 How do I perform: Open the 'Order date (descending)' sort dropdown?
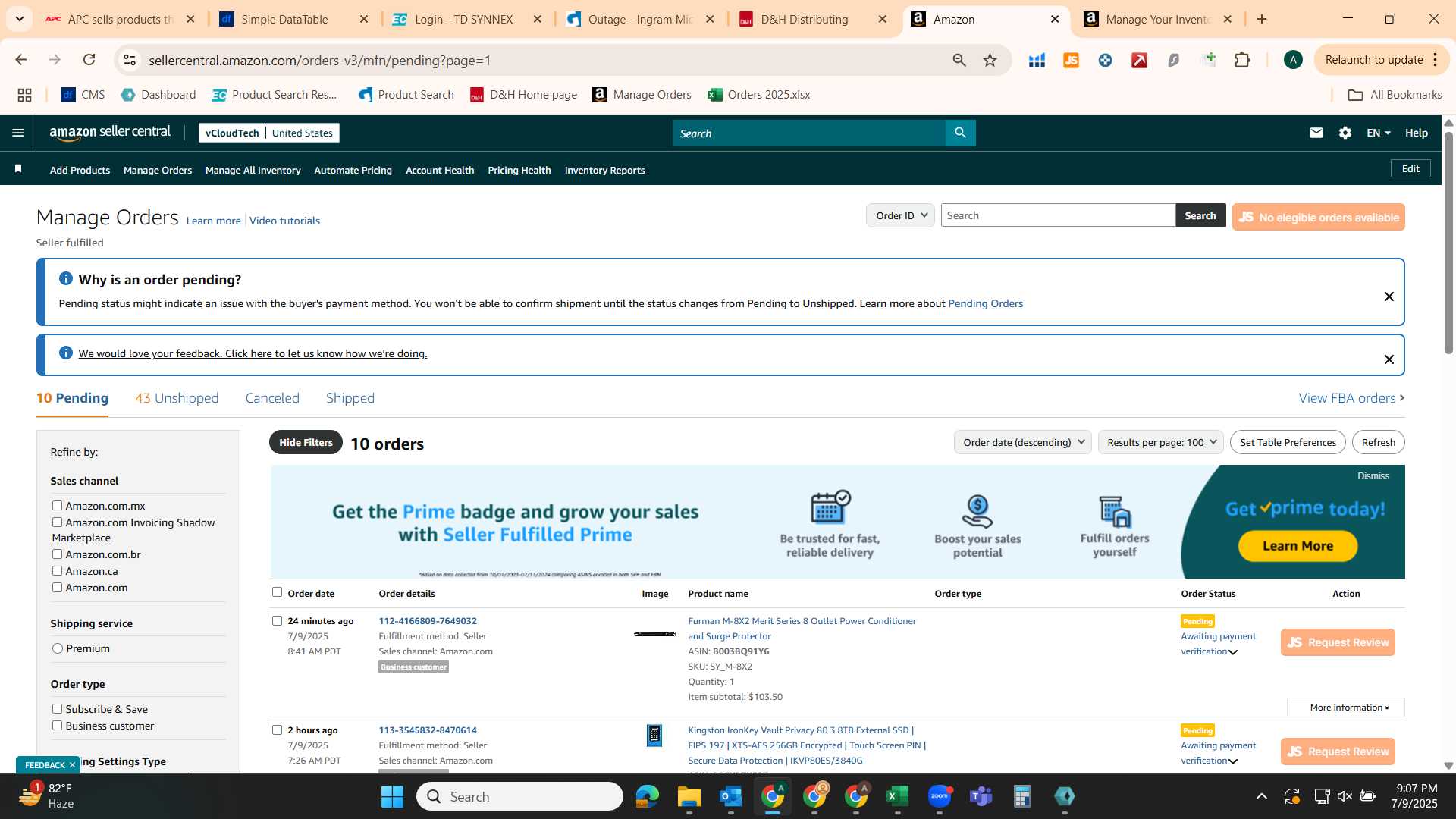[1022, 442]
